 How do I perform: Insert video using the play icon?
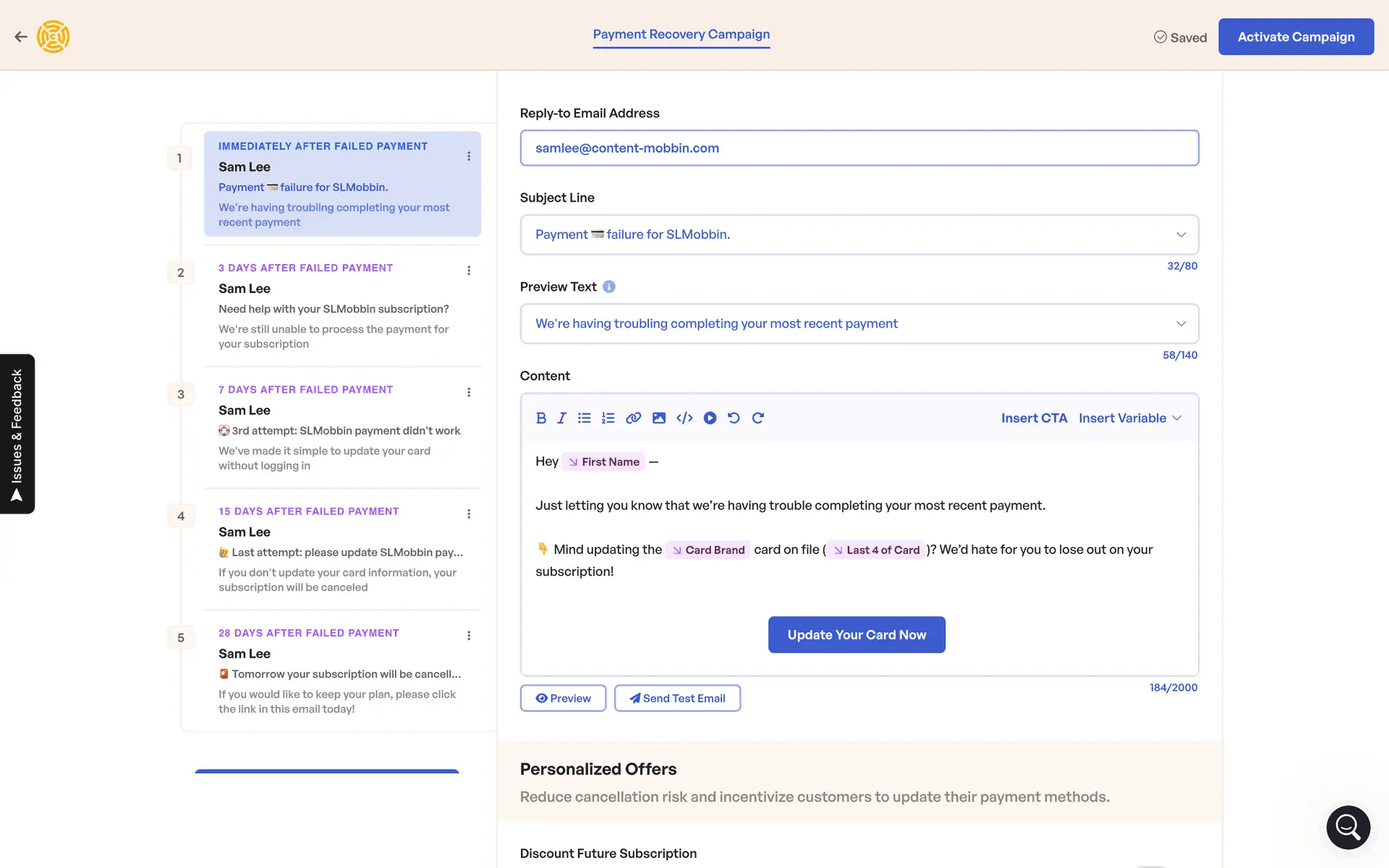point(710,418)
